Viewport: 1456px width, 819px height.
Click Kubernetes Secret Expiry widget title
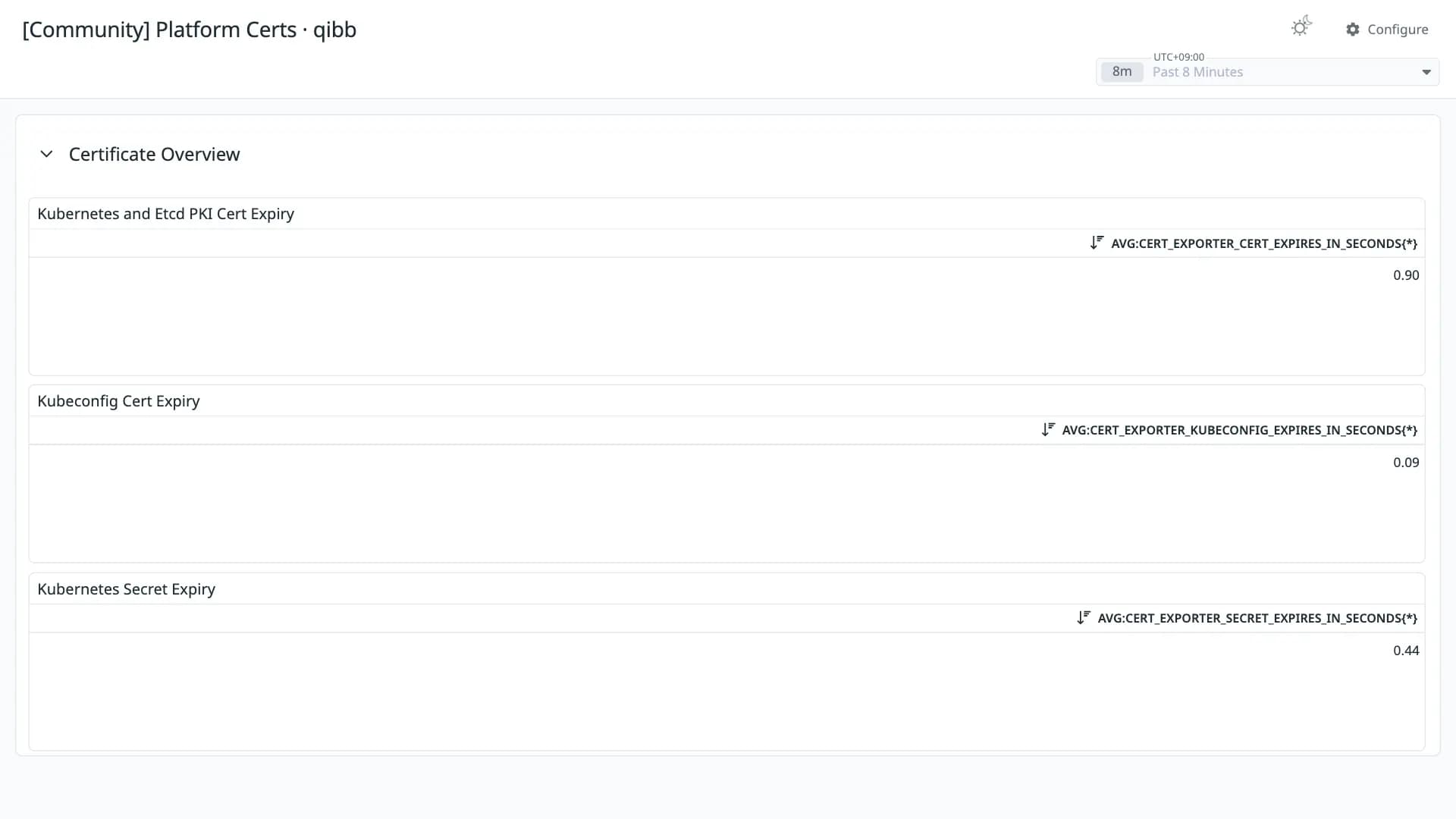(x=127, y=589)
